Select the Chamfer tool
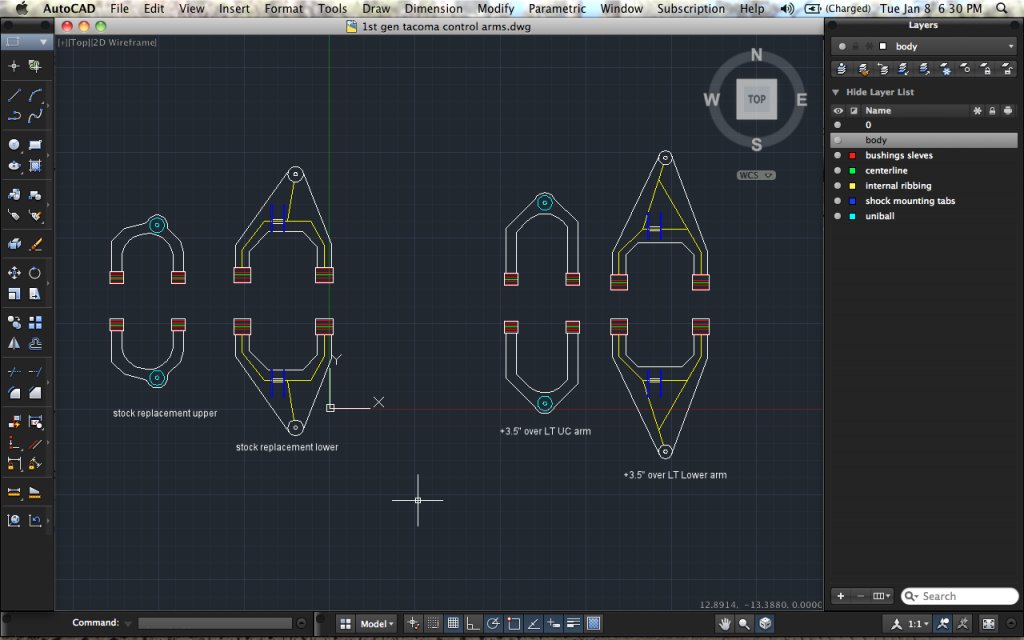This screenshot has height=640, width=1024. pyautogui.click(x=35, y=392)
